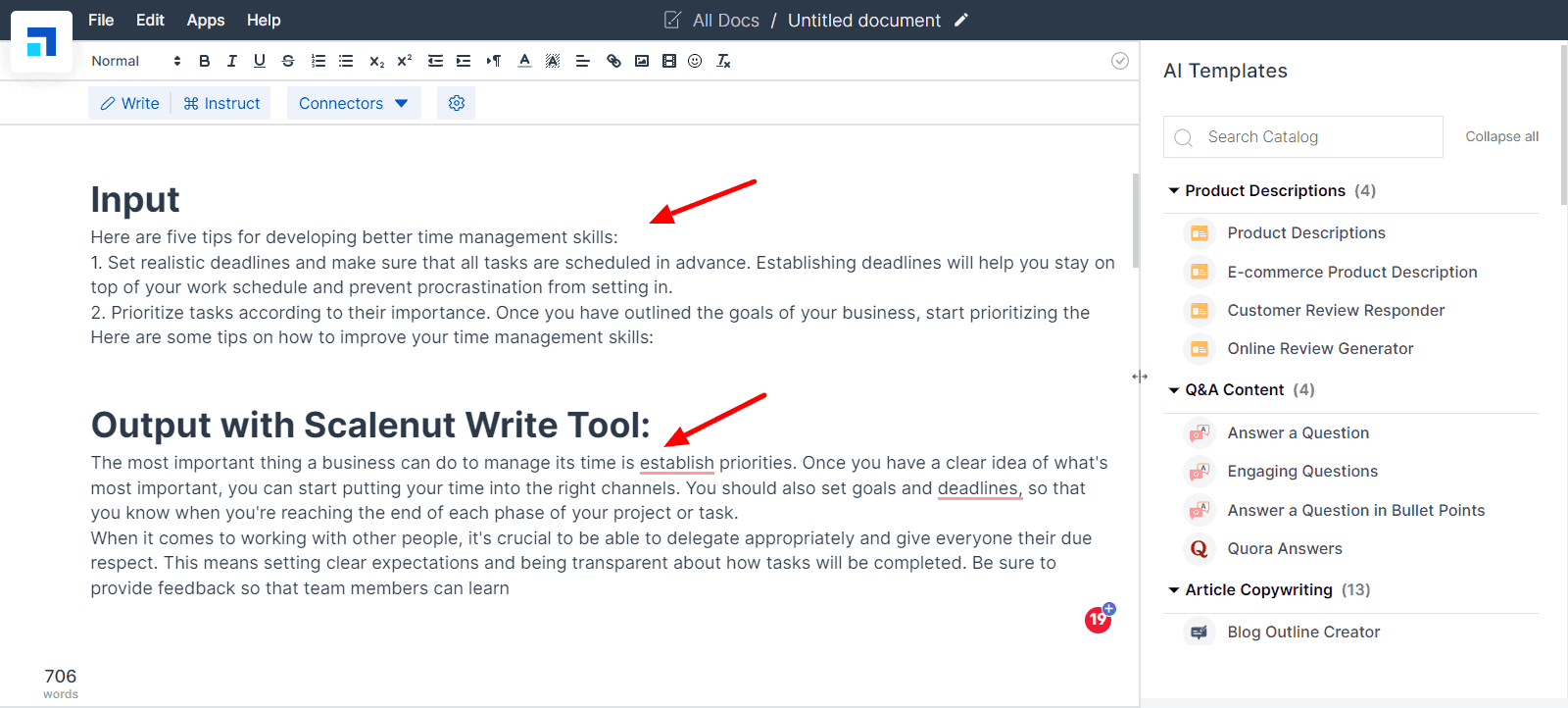The width and height of the screenshot is (1568, 708).
Task: Apply subscript formatting
Action: (x=376, y=61)
